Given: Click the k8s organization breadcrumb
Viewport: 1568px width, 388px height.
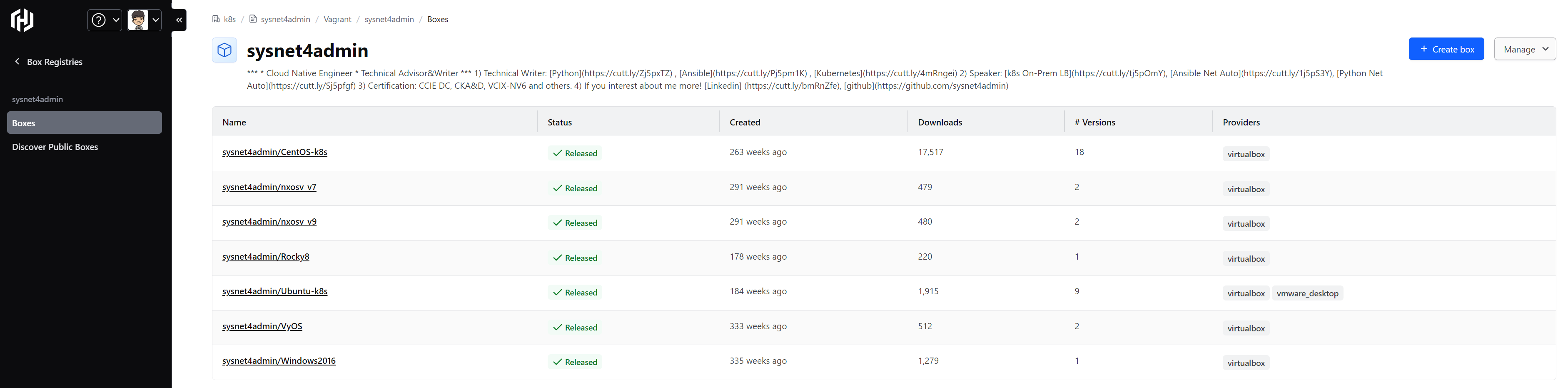Looking at the screenshot, I should (x=224, y=19).
